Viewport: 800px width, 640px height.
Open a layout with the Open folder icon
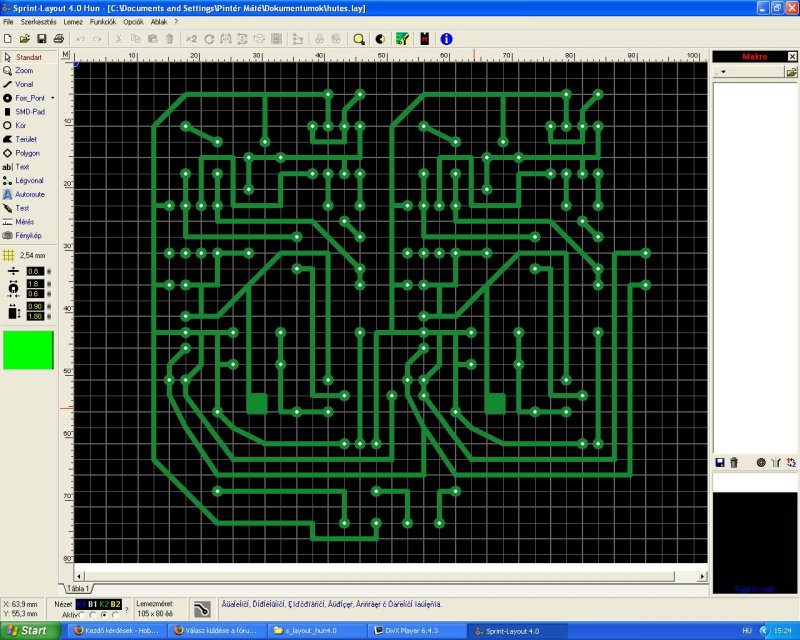[24, 39]
